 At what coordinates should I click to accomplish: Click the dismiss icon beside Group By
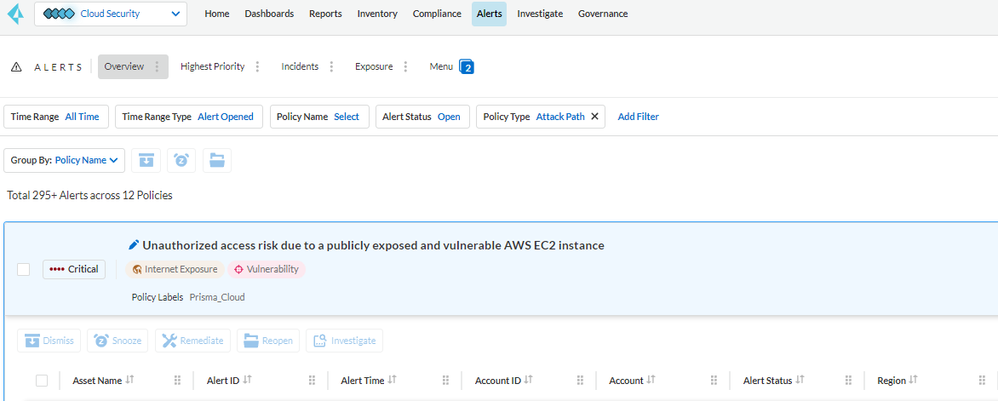pyautogui.click(x=146, y=160)
